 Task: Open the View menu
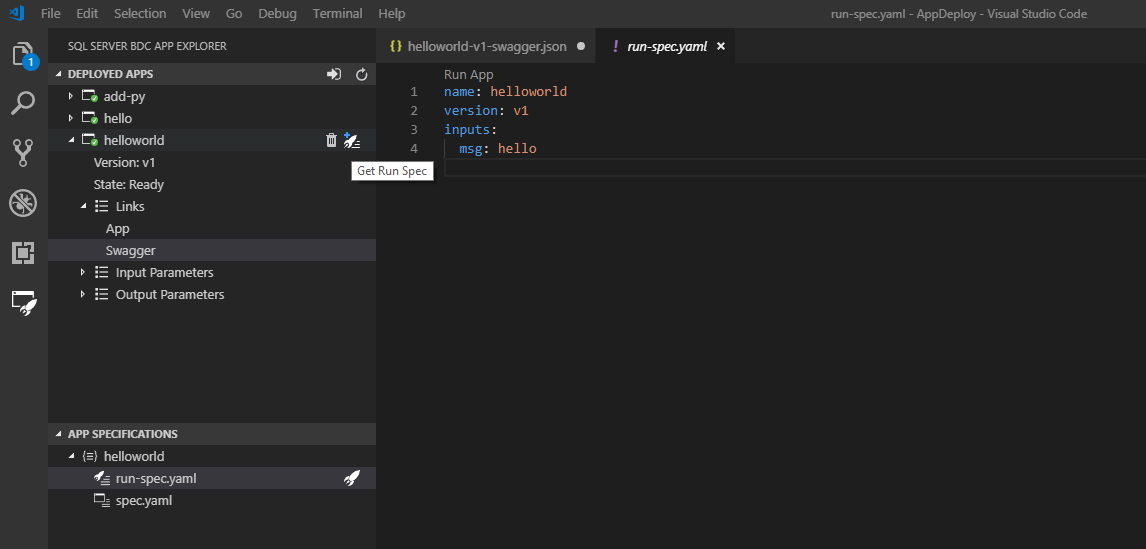(x=196, y=13)
